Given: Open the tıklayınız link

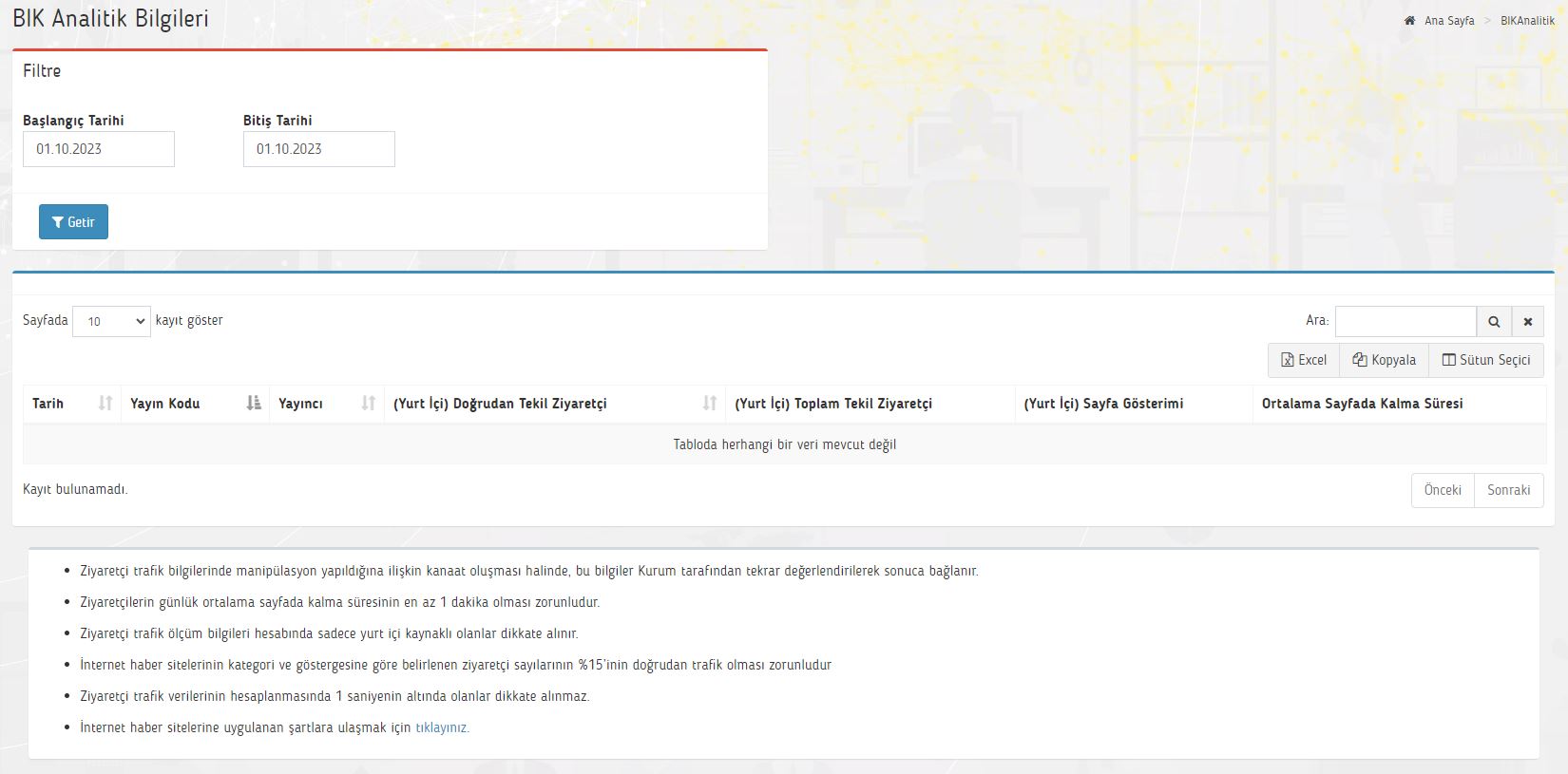Looking at the screenshot, I should click(x=441, y=727).
